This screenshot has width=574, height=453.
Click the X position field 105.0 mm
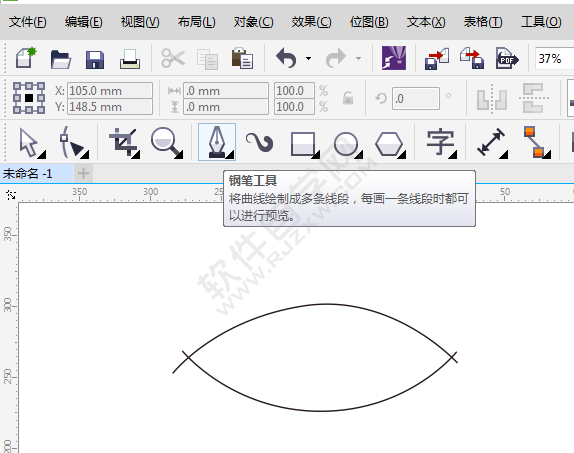tap(110, 90)
